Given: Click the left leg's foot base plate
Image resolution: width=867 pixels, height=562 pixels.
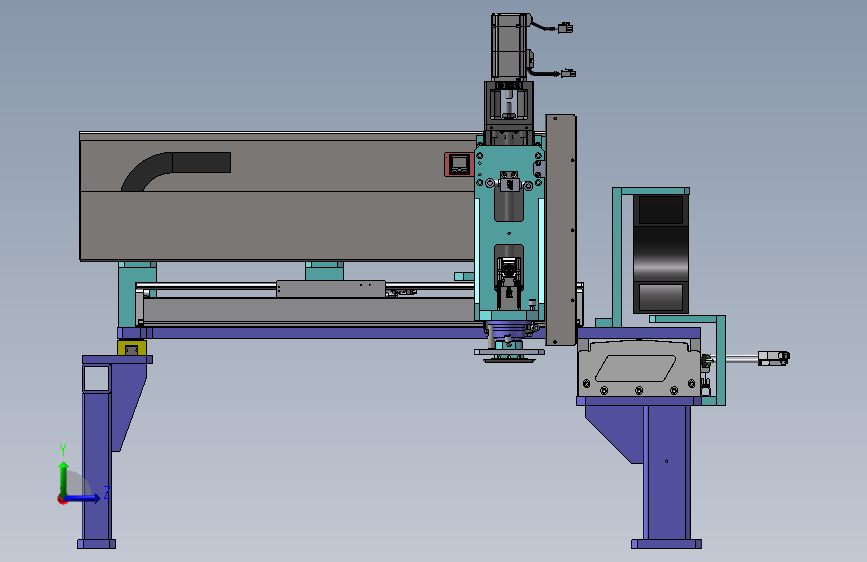Looking at the screenshot, I should pos(96,544).
